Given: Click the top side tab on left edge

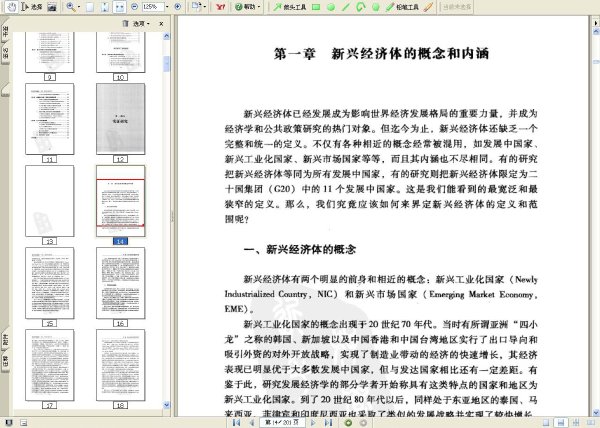Looking at the screenshot, I should [x=5, y=32].
